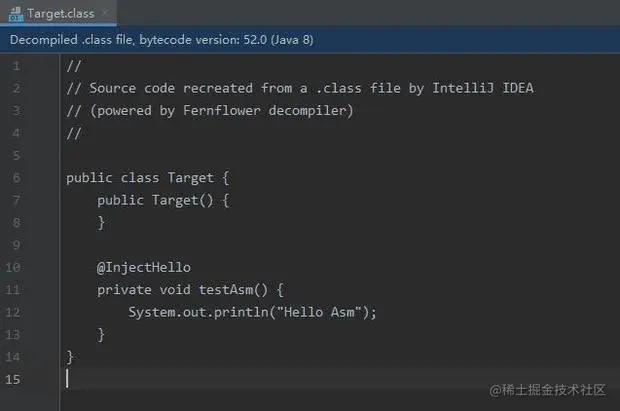Viewport: 620px width, 411px height.
Task: Click line number 15 in the gutter
Action: [x=13, y=379]
